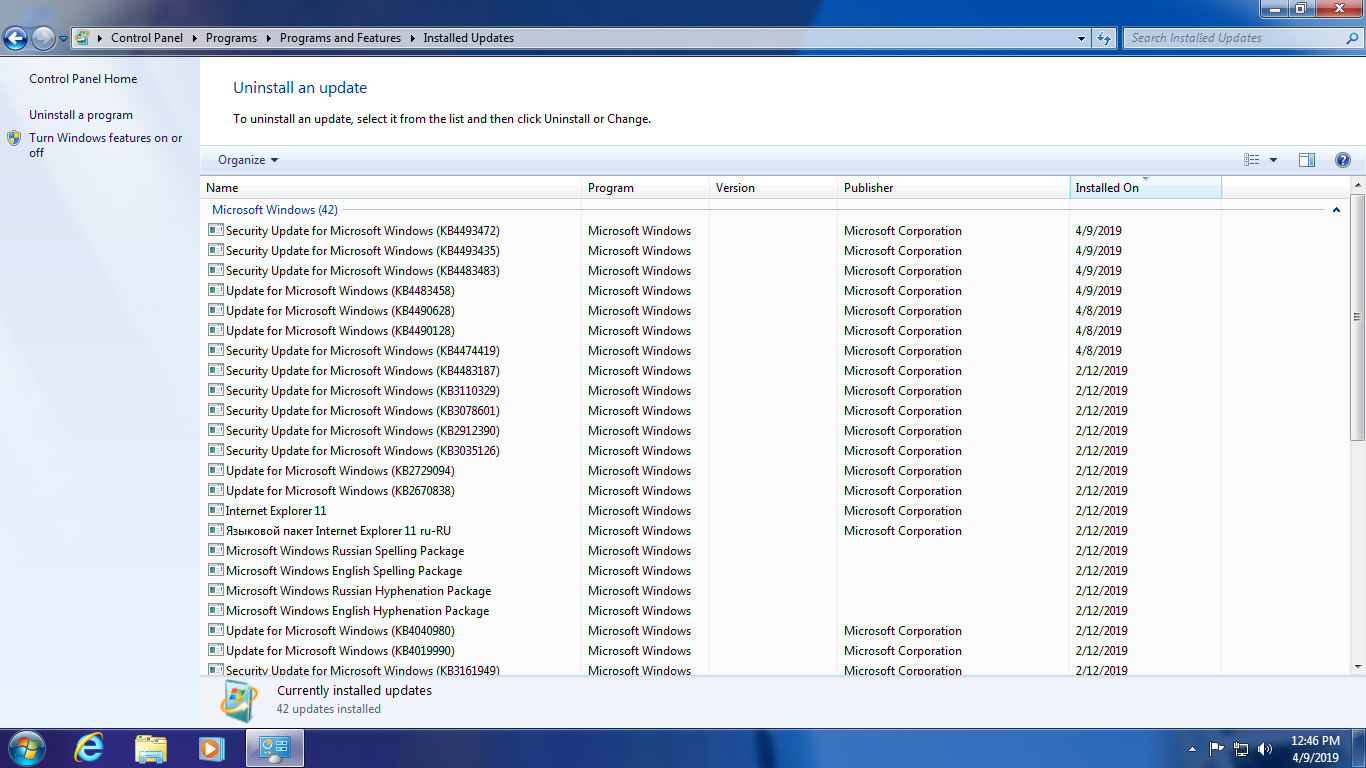Collapse the Microsoft Windows (42) group
Screen dimensions: 1366x768
pos(1336,210)
